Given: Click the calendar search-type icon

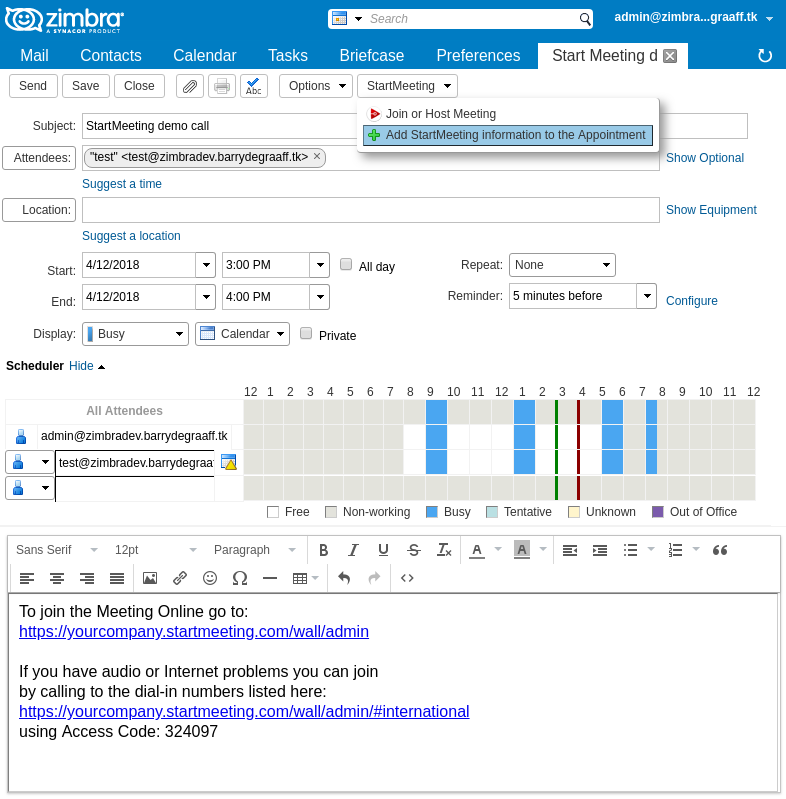Looking at the screenshot, I should (x=339, y=18).
